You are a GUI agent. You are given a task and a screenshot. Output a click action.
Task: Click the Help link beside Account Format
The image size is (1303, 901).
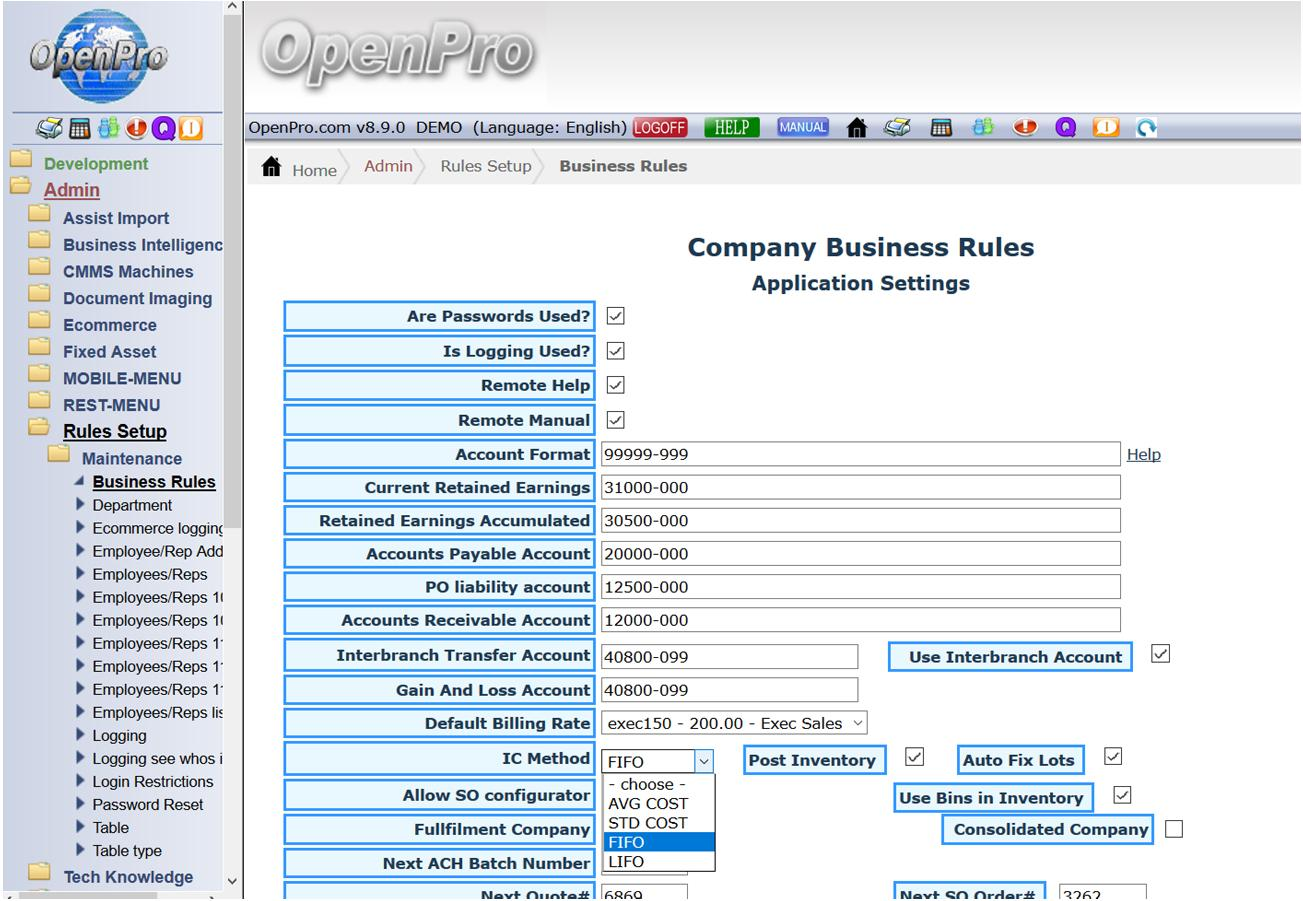(1143, 454)
